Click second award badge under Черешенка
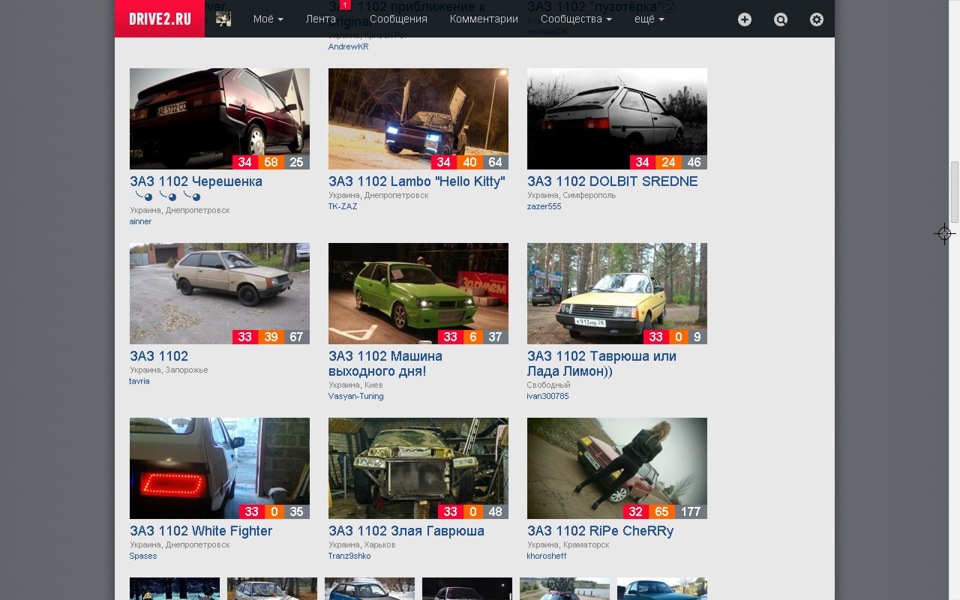Viewport: 960px width, 600px height. click(x=168, y=196)
